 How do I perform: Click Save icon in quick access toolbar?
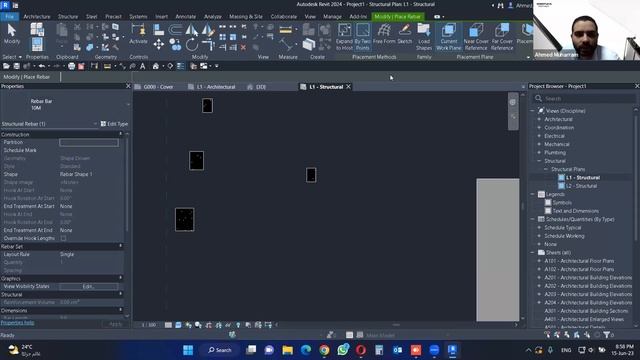point(16,66)
